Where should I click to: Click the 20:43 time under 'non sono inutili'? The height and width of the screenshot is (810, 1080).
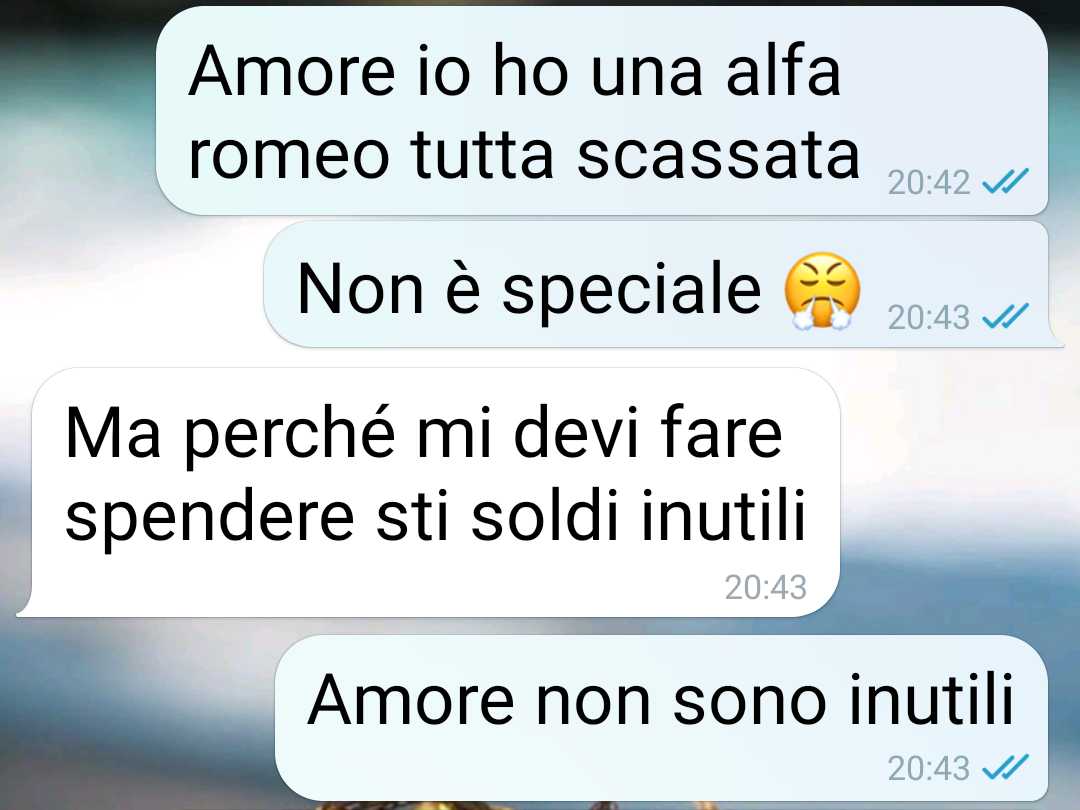928,768
